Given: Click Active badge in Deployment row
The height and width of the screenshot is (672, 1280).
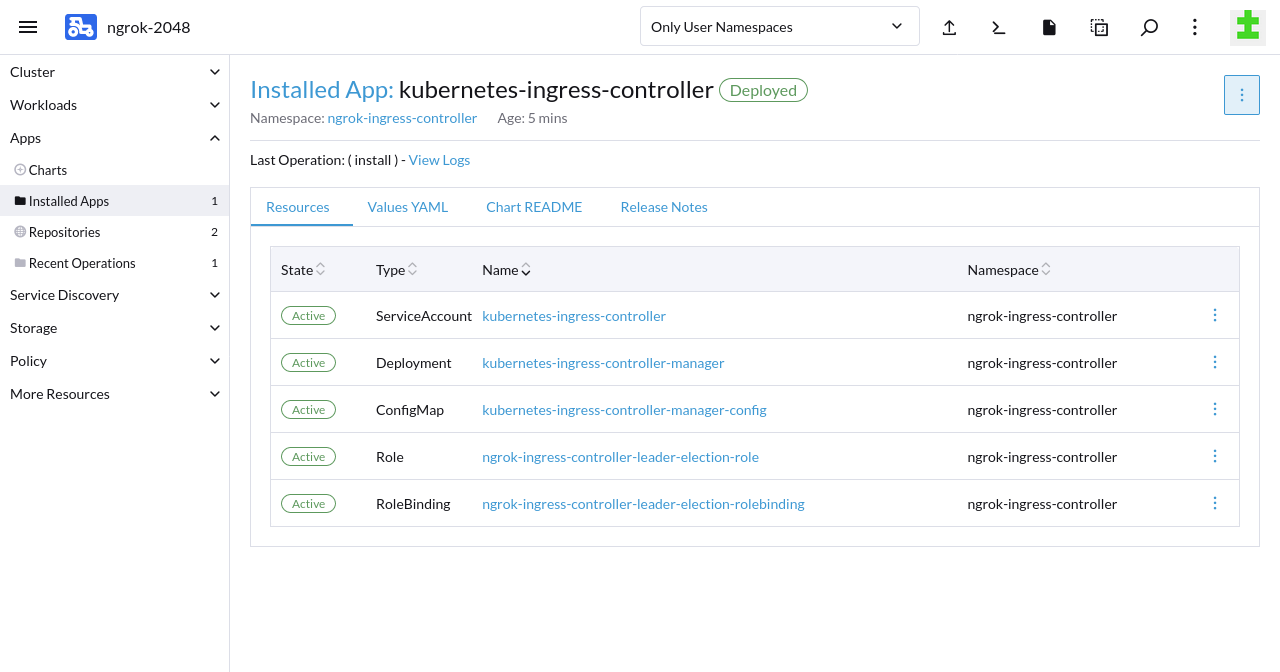Looking at the screenshot, I should click(308, 363).
